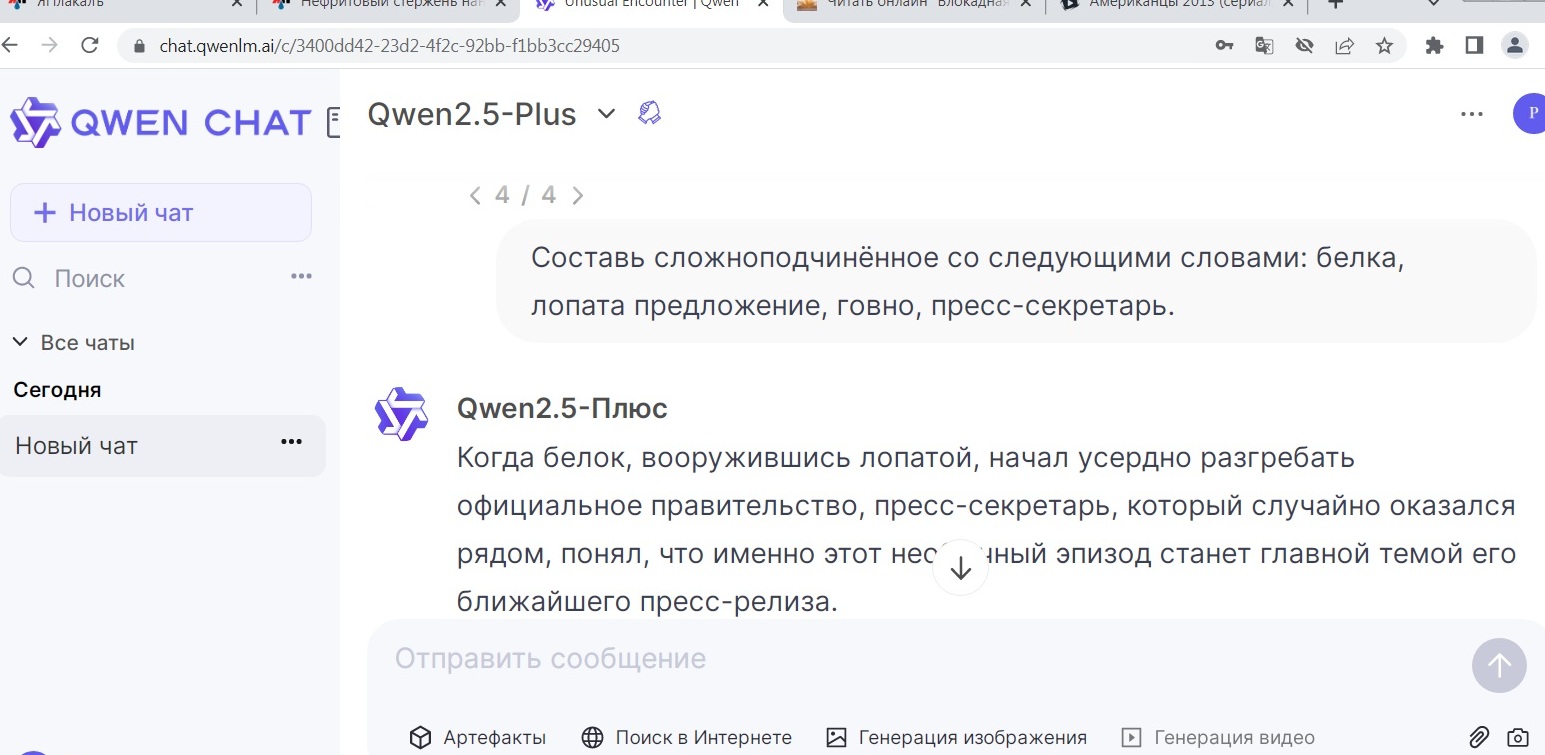Viewport: 1545px width, 755px height.
Task: Click the crossed-eye tracking protection icon
Action: coord(1304,46)
